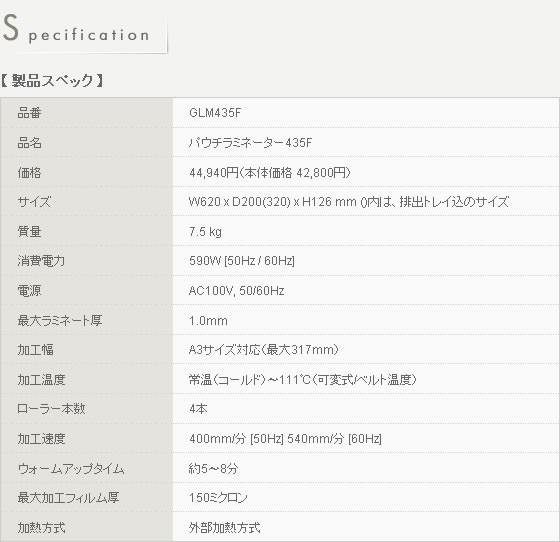Click the 加工速度 row label
Screen dimensions: 560x542
pos(41,439)
